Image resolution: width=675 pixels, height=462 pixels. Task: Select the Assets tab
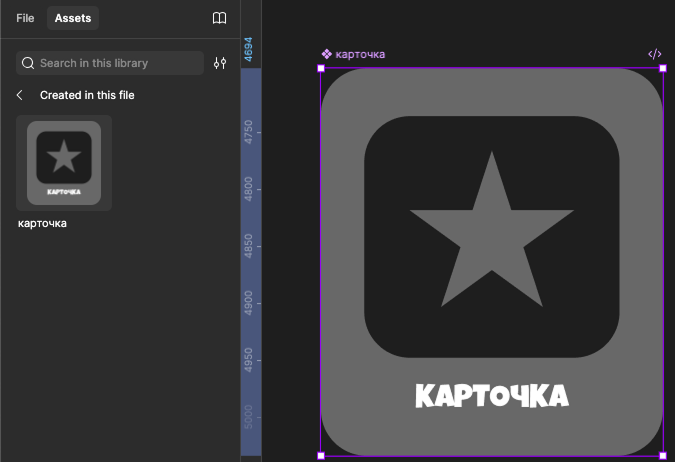click(x=72, y=18)
